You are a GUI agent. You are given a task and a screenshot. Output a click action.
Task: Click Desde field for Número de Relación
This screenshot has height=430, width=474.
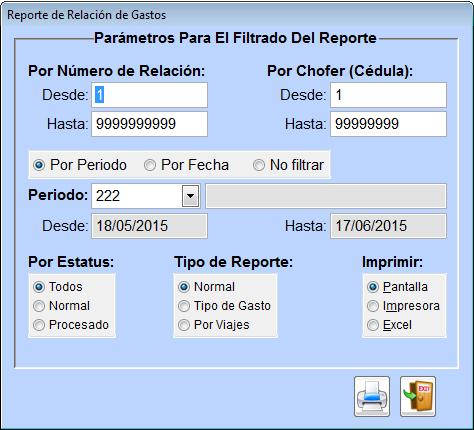pyautogui.click(x=150, y=95)
